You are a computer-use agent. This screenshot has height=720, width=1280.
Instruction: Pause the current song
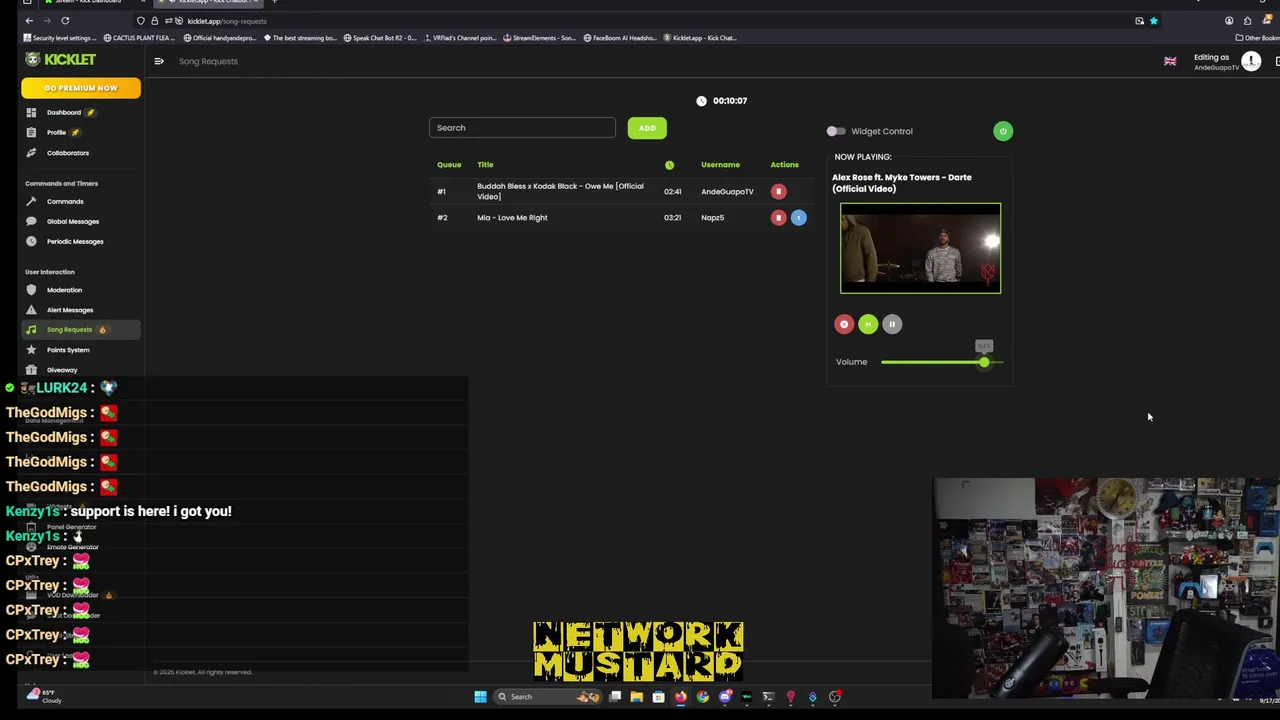892,324
